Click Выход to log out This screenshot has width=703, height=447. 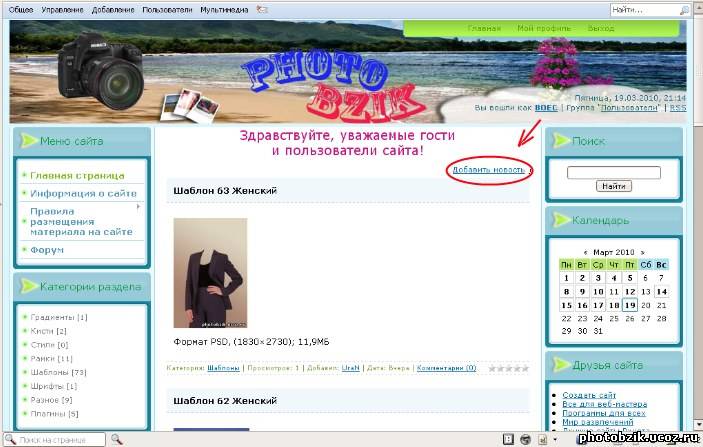click(601, 28)
